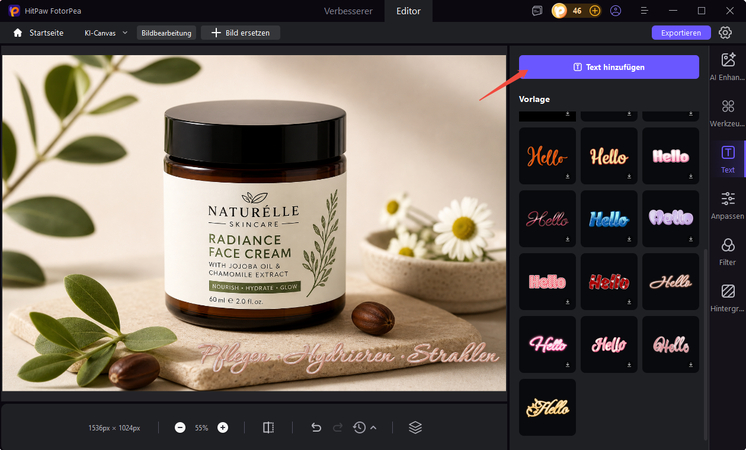Open the AI Enhance sidebar tool

point(727,67)
